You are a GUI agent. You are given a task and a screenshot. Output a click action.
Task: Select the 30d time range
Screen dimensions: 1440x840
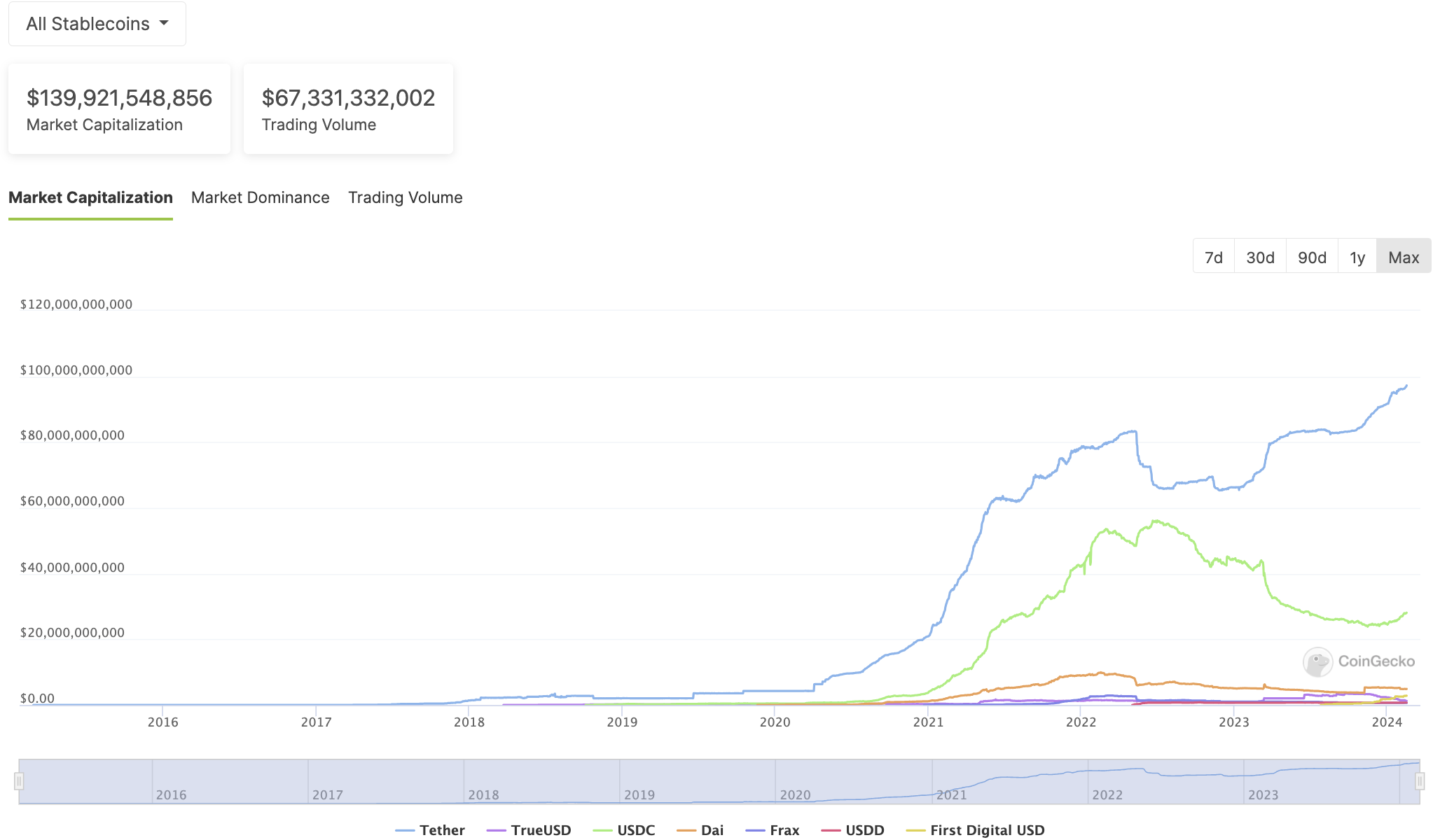click(1260, 256)
